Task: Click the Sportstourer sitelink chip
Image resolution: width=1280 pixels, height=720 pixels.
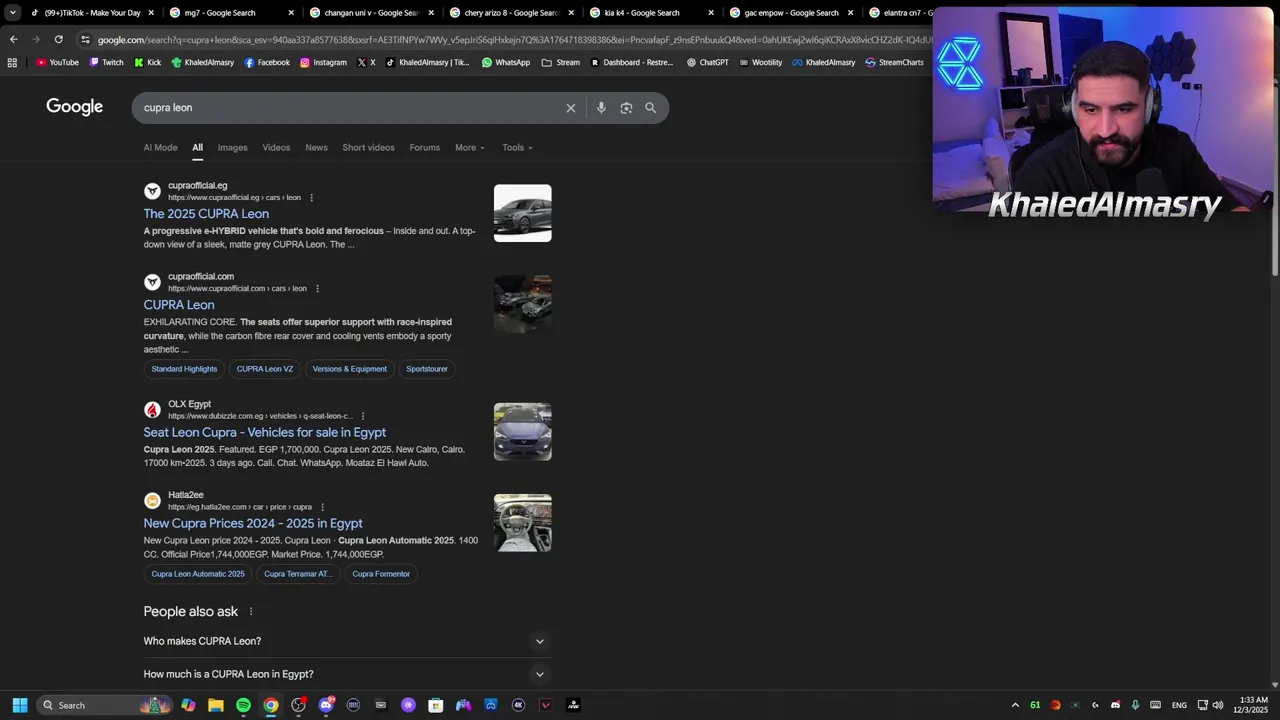Action: click(x=427, y=369)
